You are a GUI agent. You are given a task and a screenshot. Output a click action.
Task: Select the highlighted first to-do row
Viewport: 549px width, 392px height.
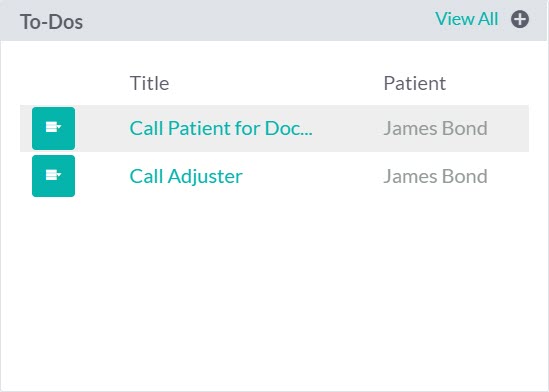pyautogui.click(x=274, y=128)
